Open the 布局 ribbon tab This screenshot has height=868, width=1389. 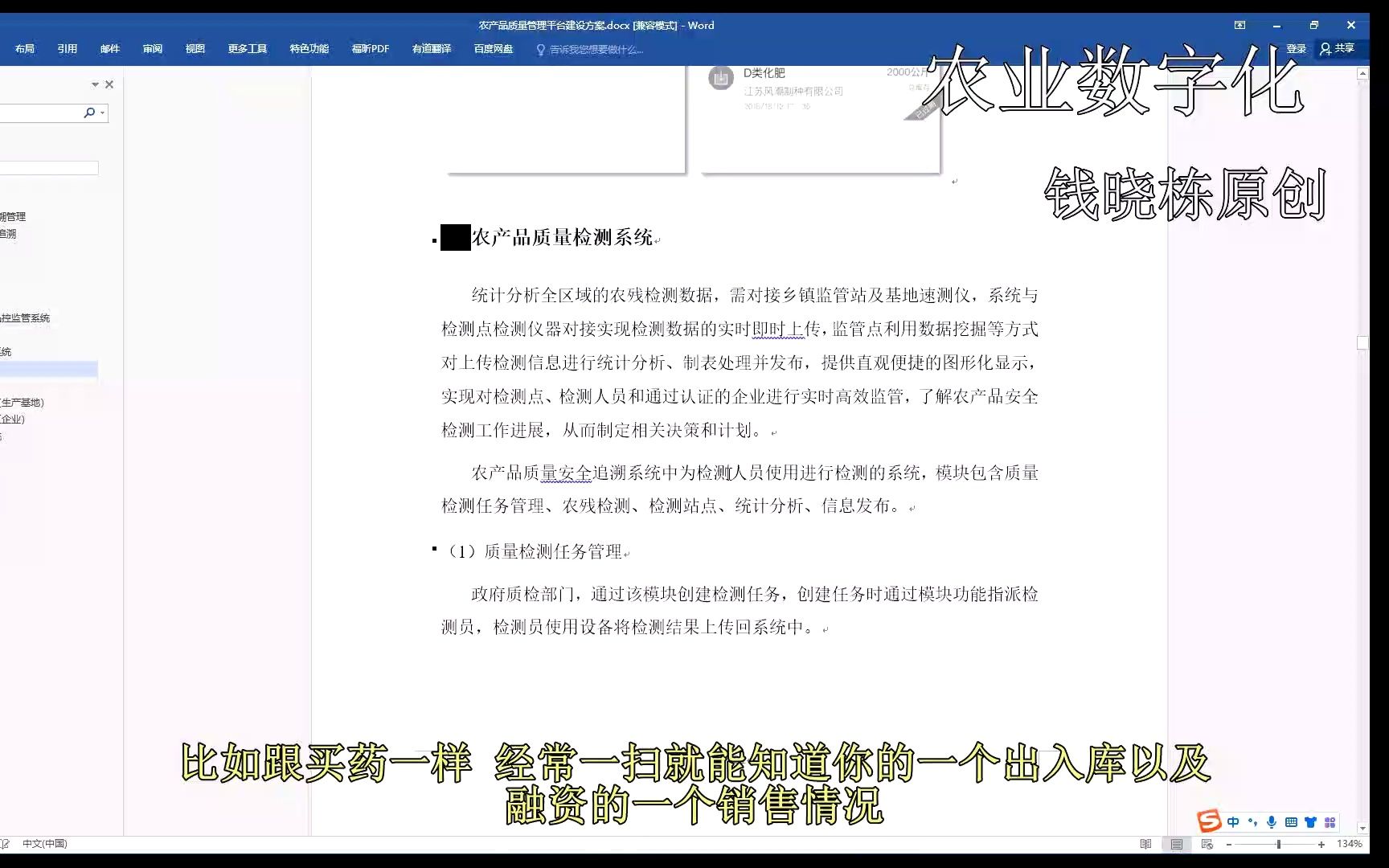pyautogui.click(x=24, y=49)
